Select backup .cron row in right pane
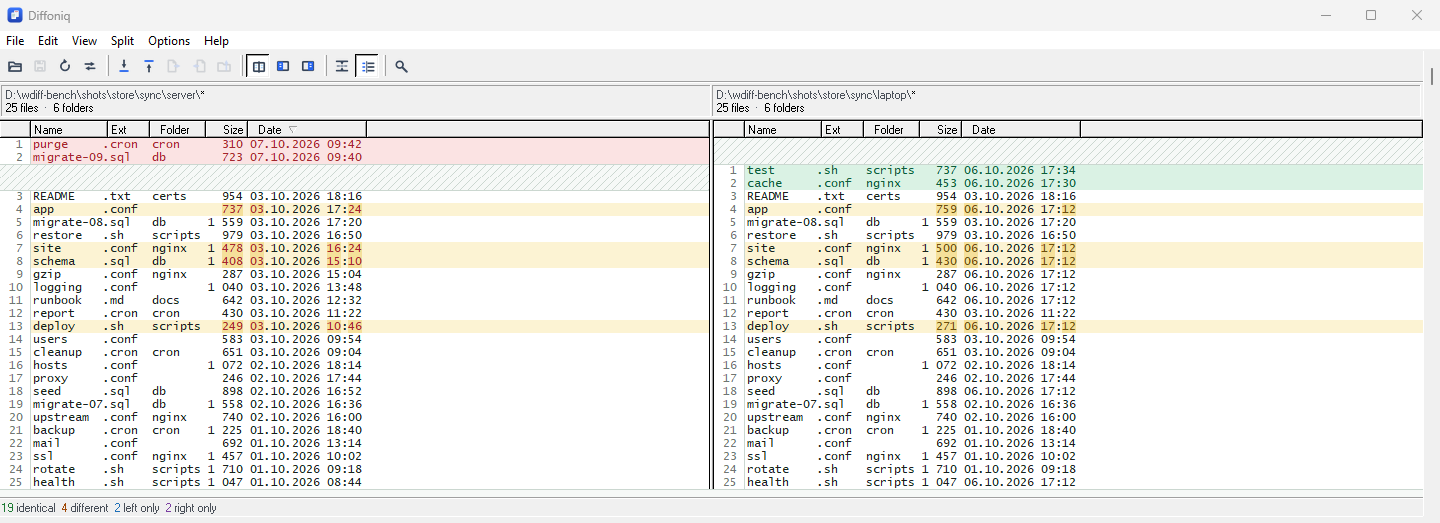1440x523 pixels. click(x=1068, y=430)
